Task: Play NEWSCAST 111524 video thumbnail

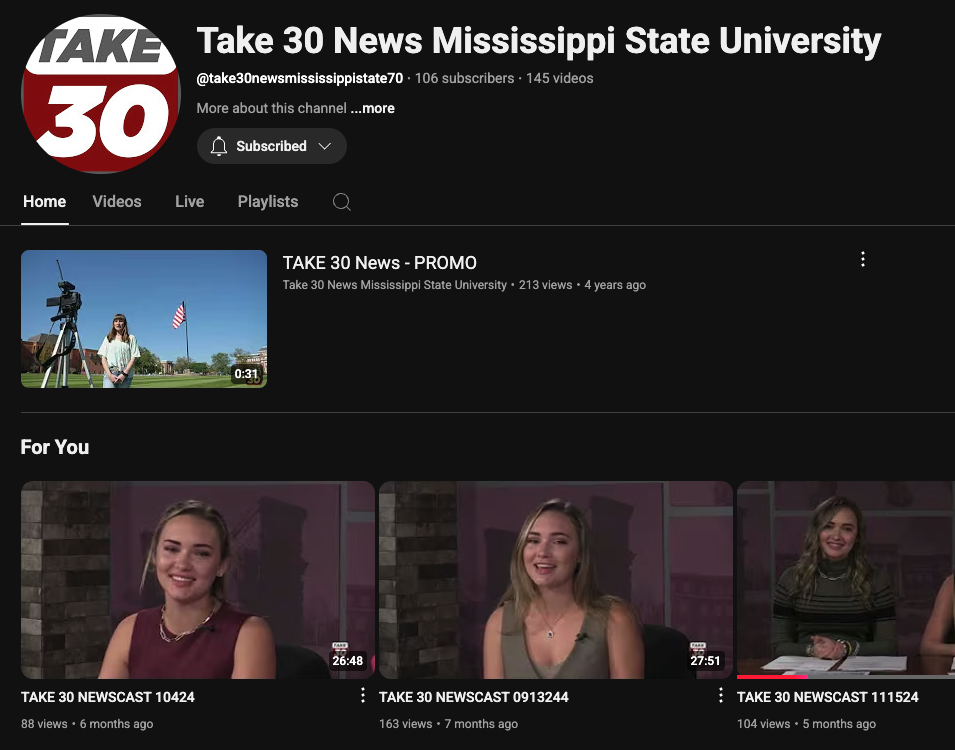Action: (x=846, y=580)
